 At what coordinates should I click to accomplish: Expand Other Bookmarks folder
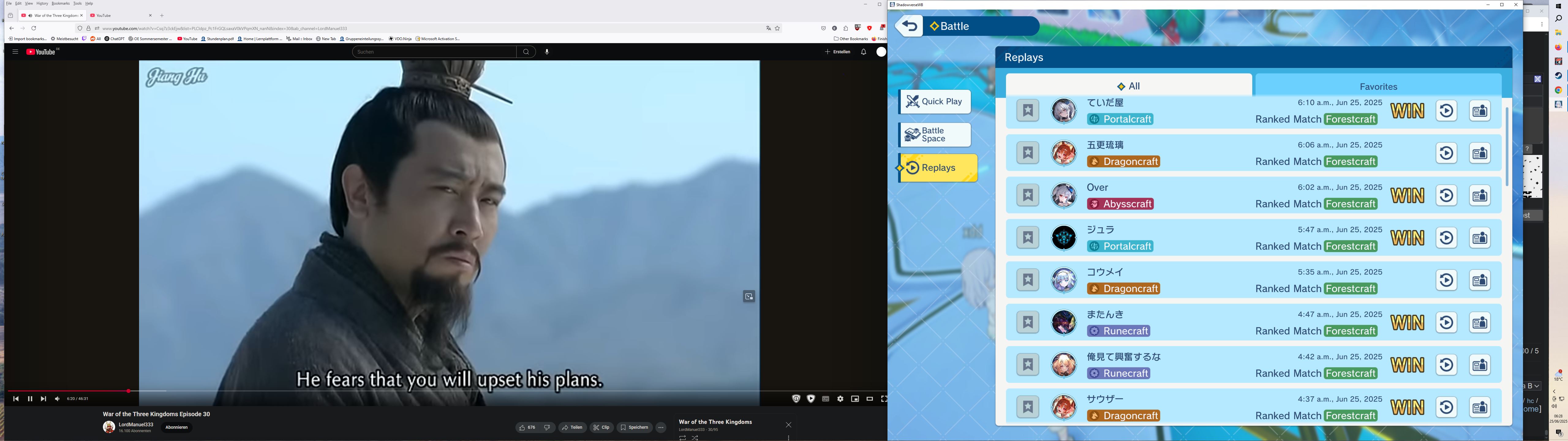click(851, 39)
